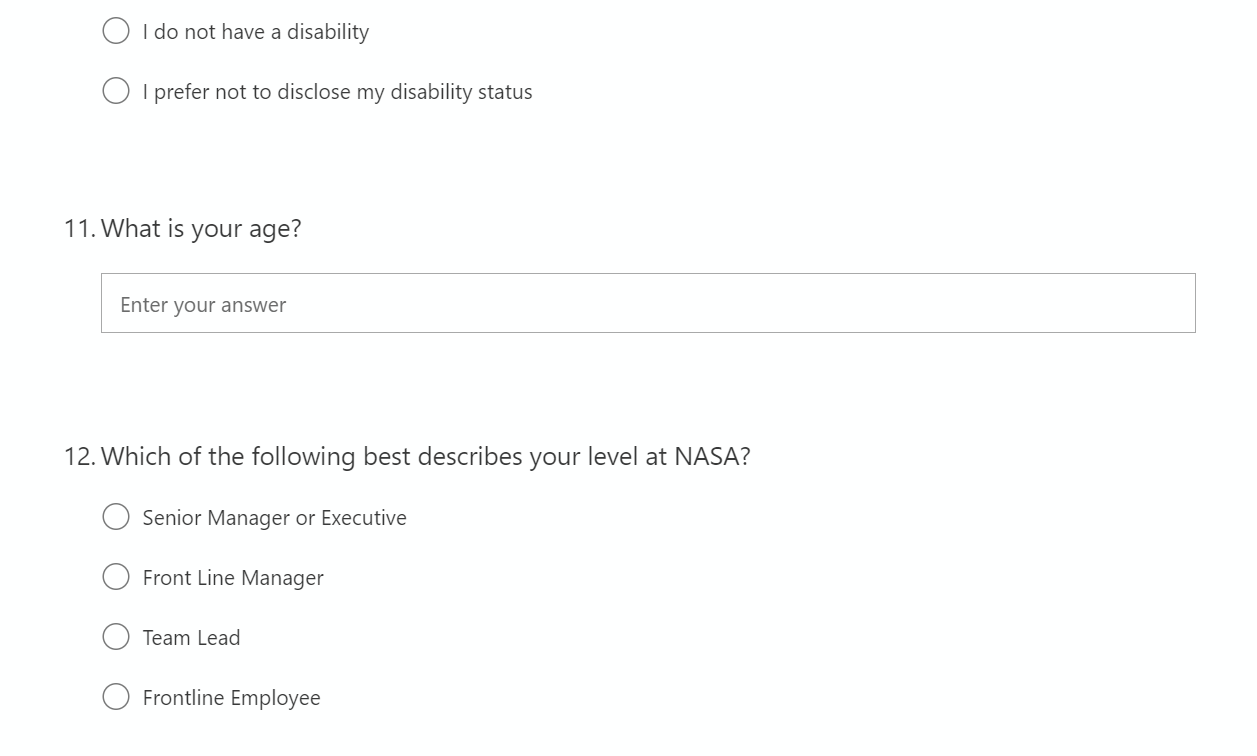Image resolution: width=1257 pixels, height=756 pixels.
Task: Select the Senior Manager or Executive radio circle
Action: (116, 517)
